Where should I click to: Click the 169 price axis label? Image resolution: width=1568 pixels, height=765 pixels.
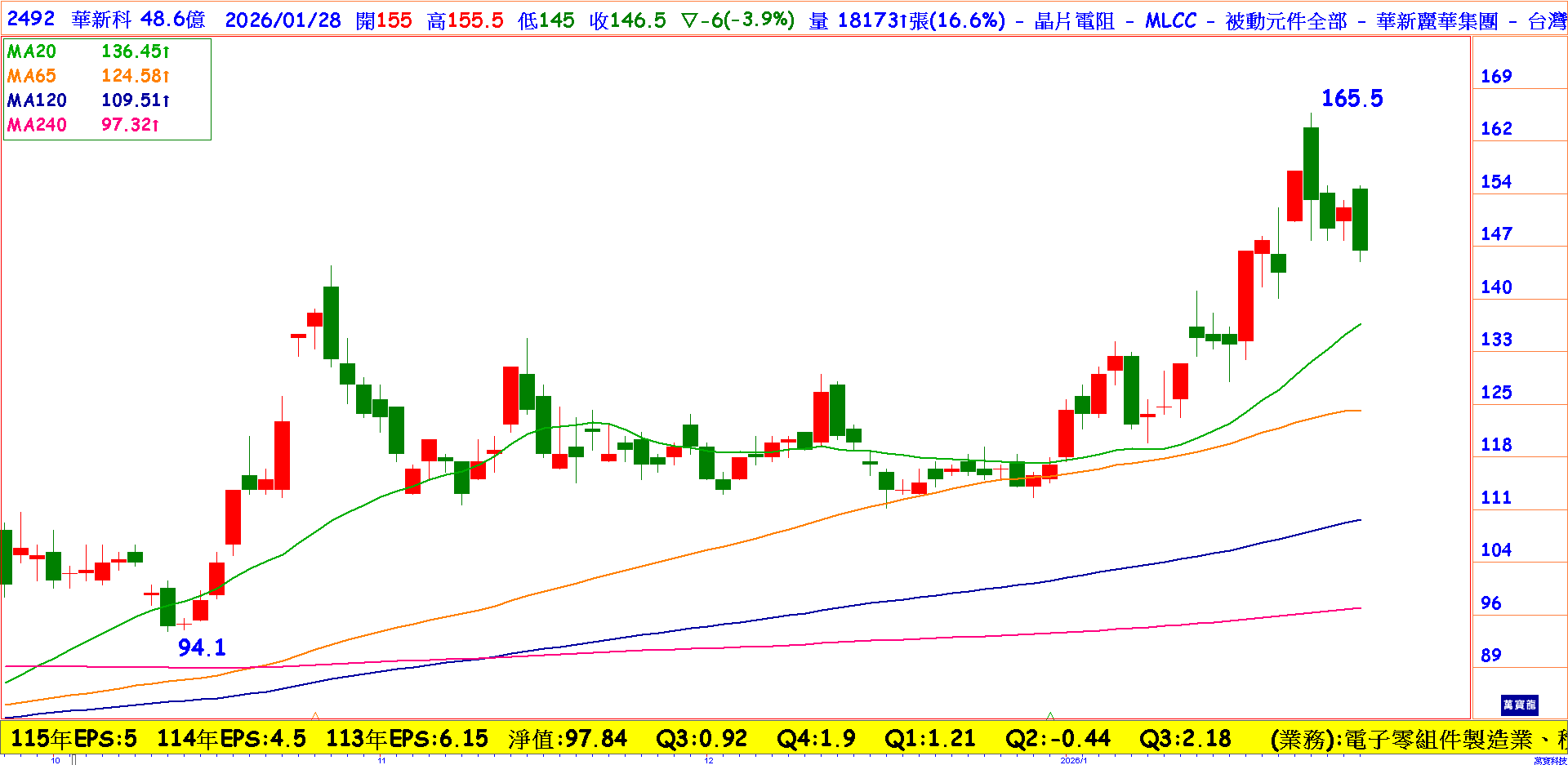(x=1496, y=77)
